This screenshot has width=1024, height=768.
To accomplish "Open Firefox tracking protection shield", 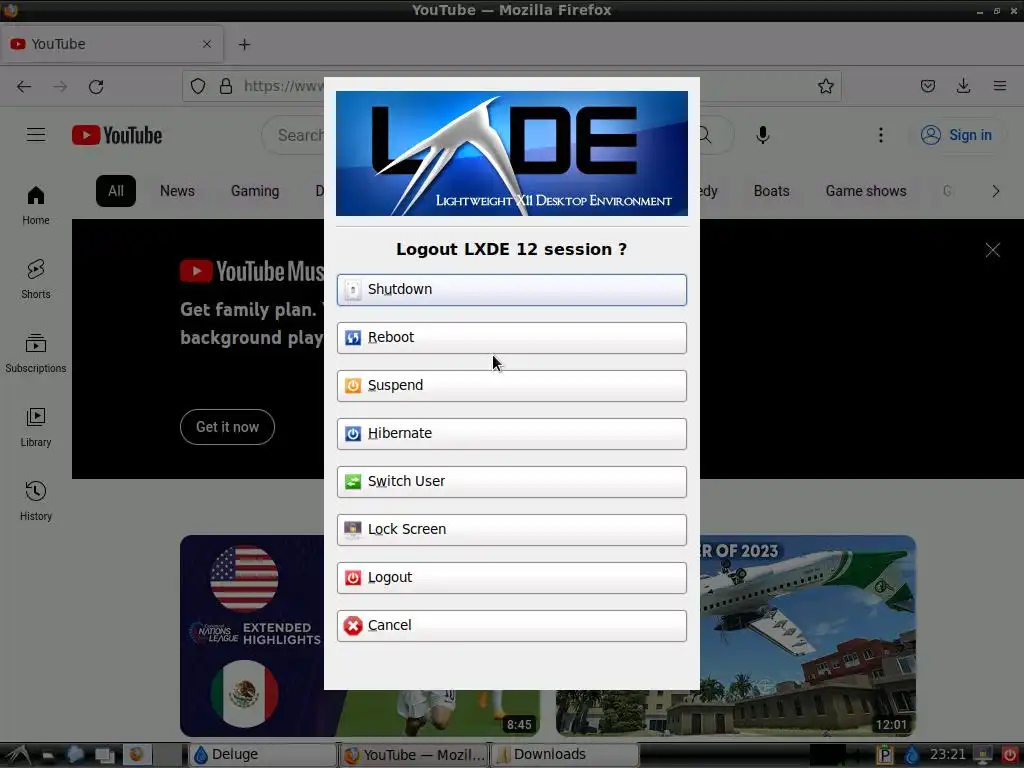I will point(198,86).
